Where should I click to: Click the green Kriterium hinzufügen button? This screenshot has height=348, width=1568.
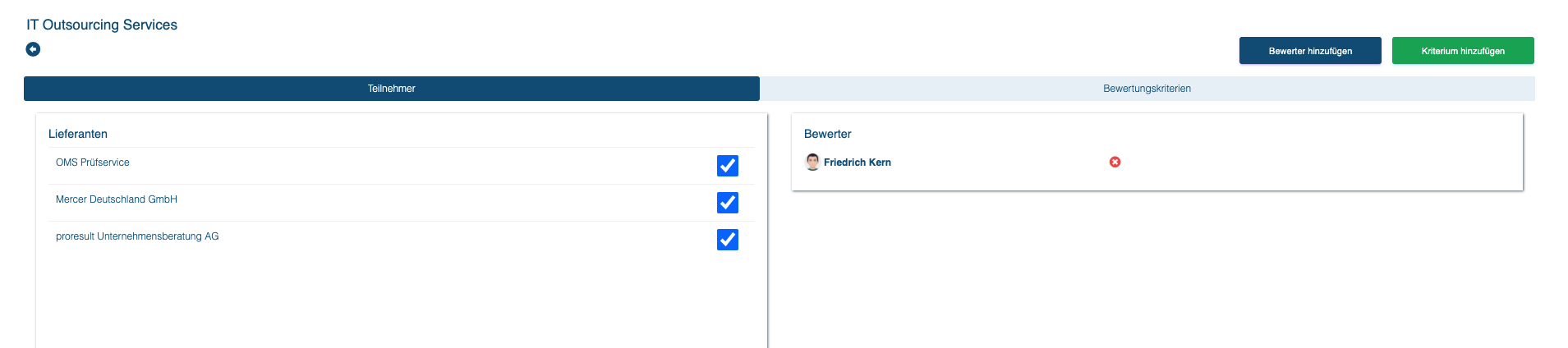pyautogui.click(x=1462, y=51)
